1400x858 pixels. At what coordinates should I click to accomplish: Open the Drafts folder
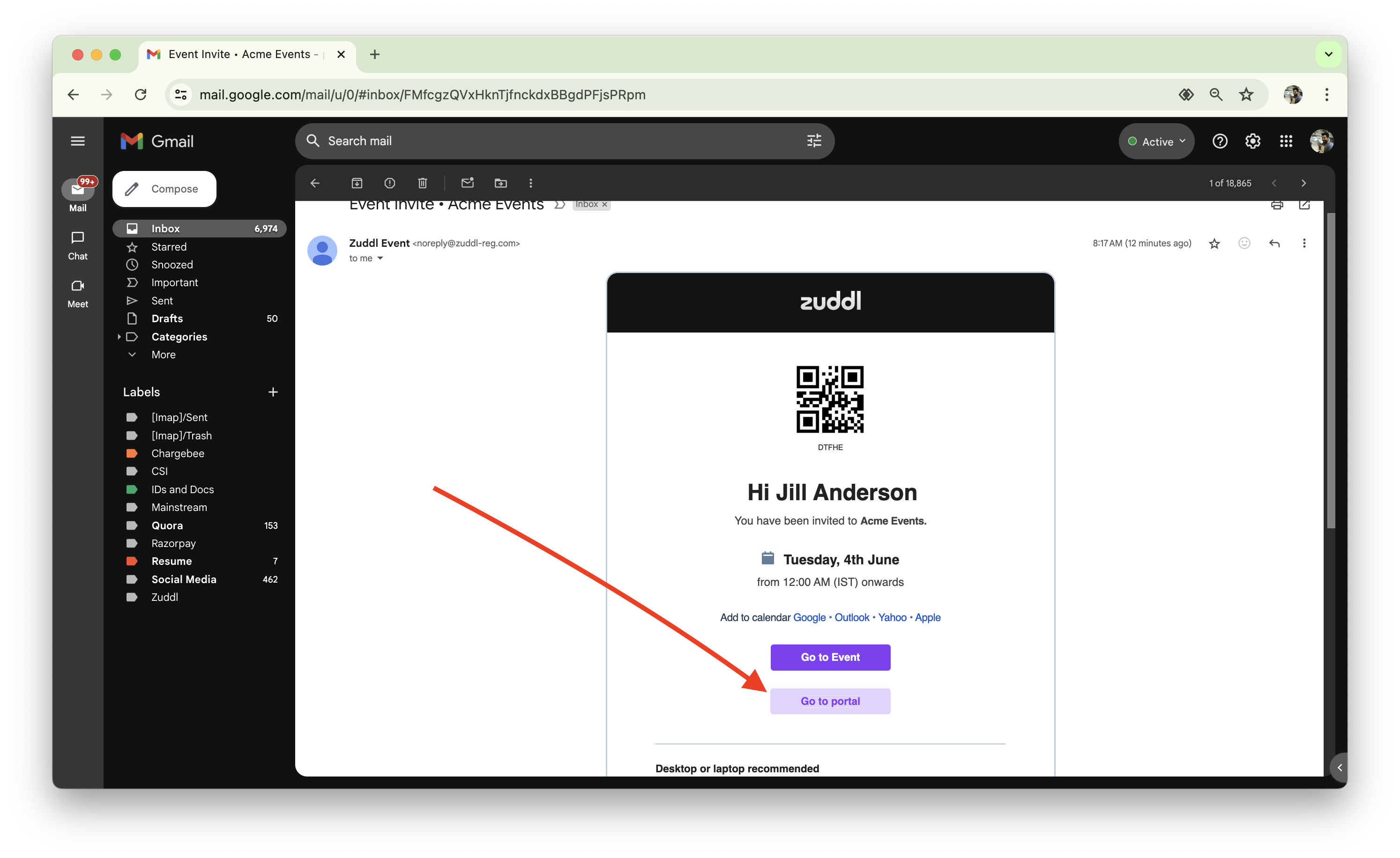pyautogui.click(x=167, y=318)
